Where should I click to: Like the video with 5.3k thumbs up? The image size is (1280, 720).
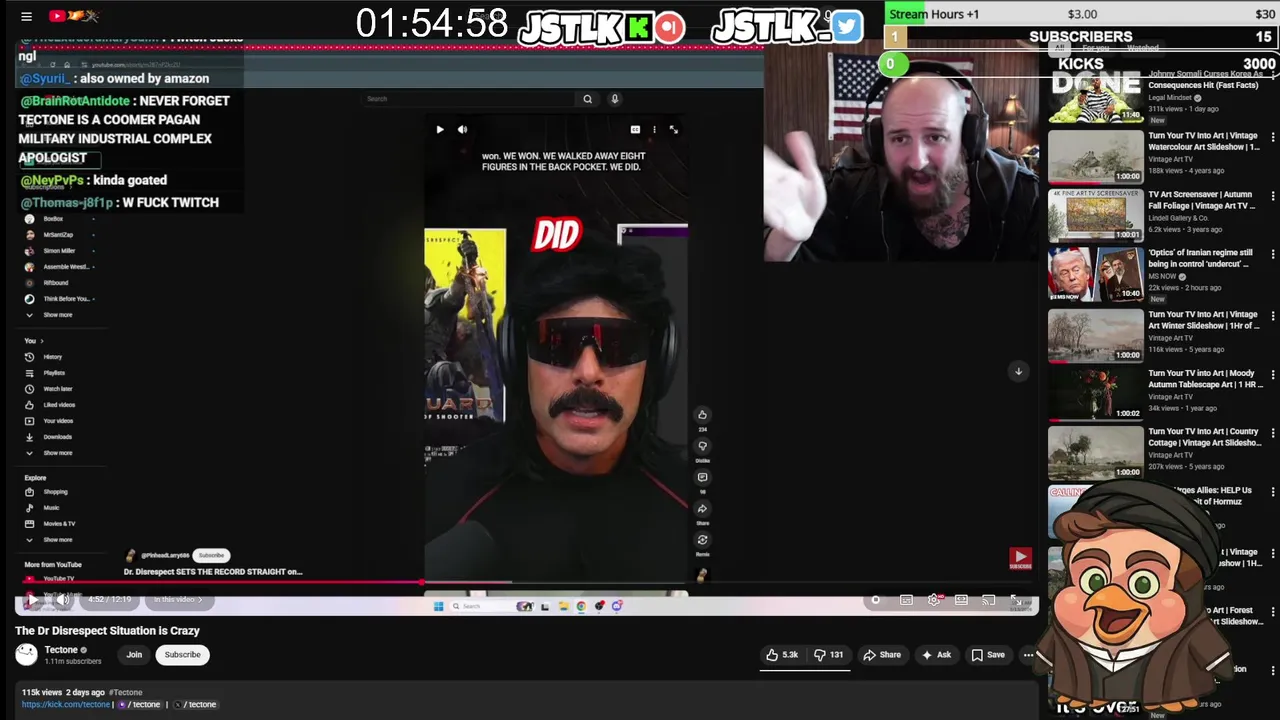(782, 655)
